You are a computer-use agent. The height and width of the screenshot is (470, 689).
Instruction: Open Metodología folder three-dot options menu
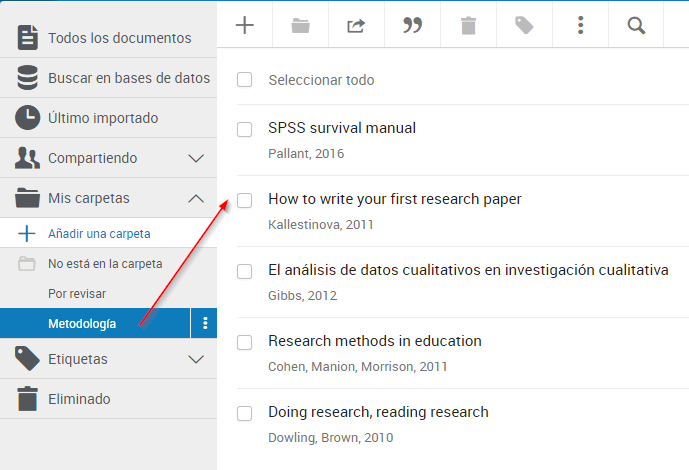click(x=204, y=323)
